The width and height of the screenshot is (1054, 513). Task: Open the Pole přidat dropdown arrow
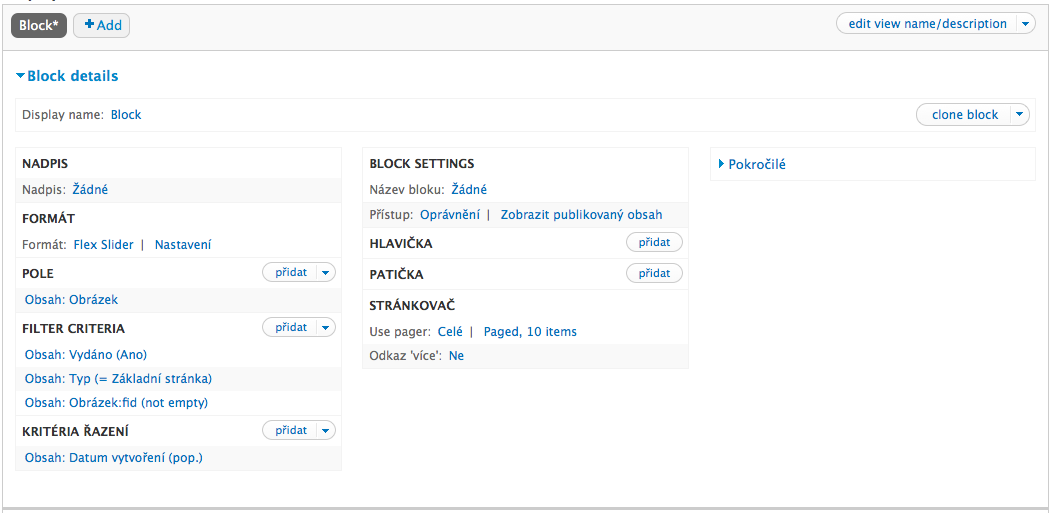click(x=326, y=272)
